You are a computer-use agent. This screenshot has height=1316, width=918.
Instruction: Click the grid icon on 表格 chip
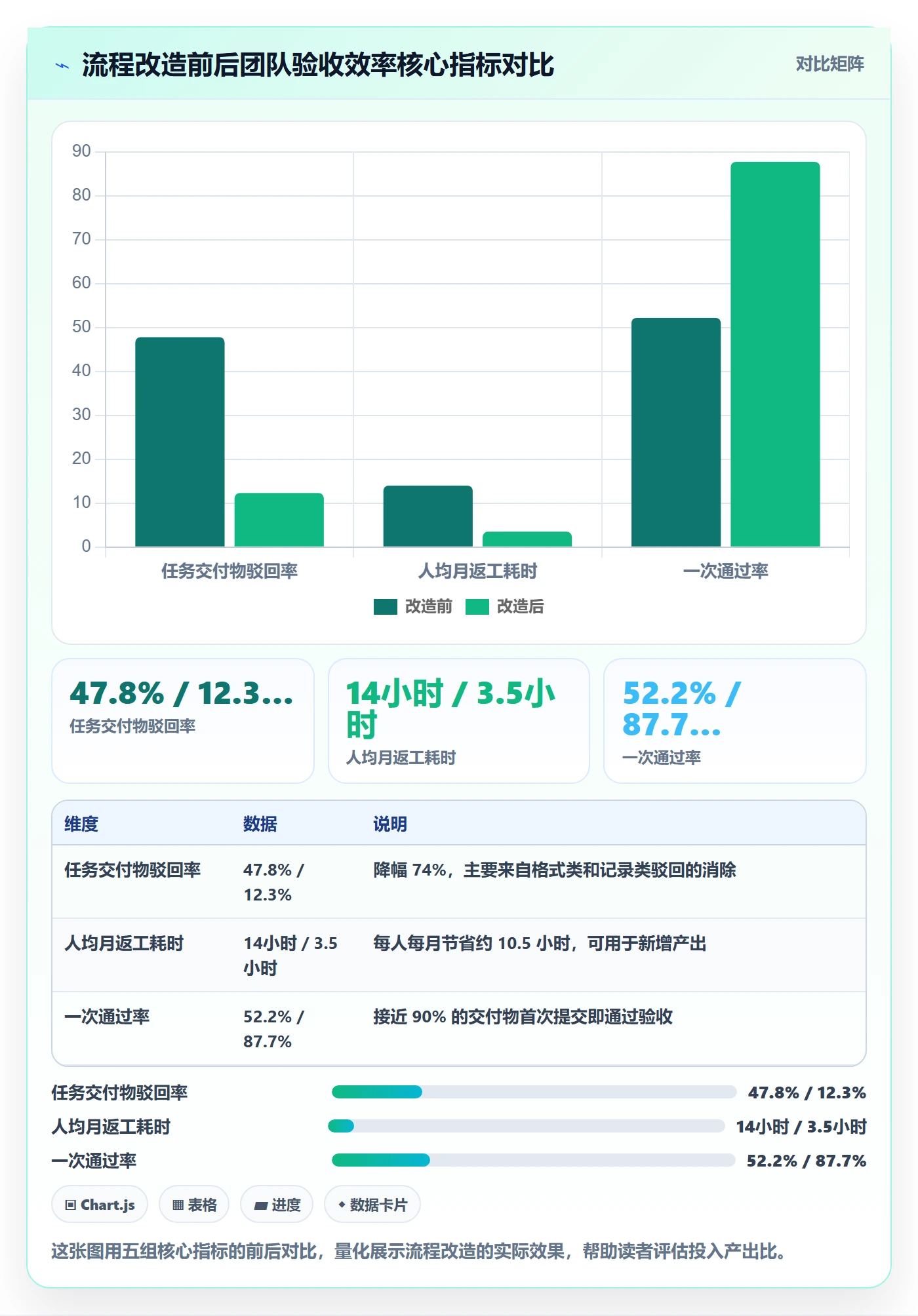click(x=178, y=1205)
